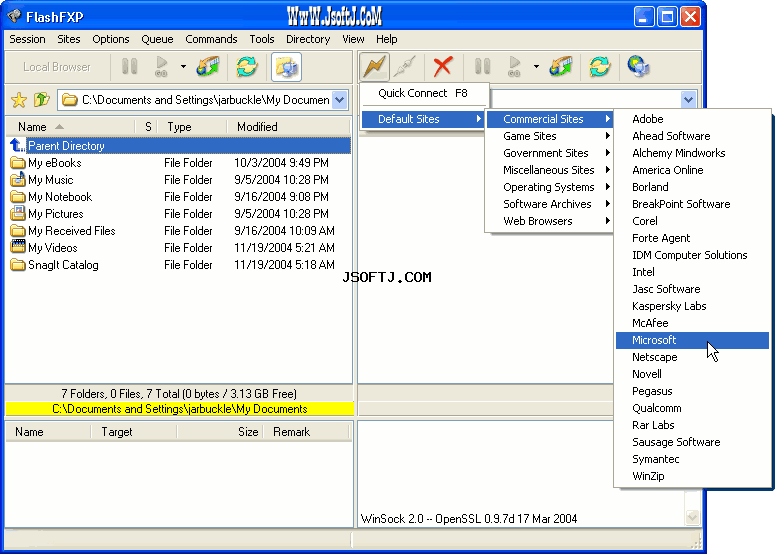
Task: Click the left pane refresh icon
Action: [x=247, y=67]
